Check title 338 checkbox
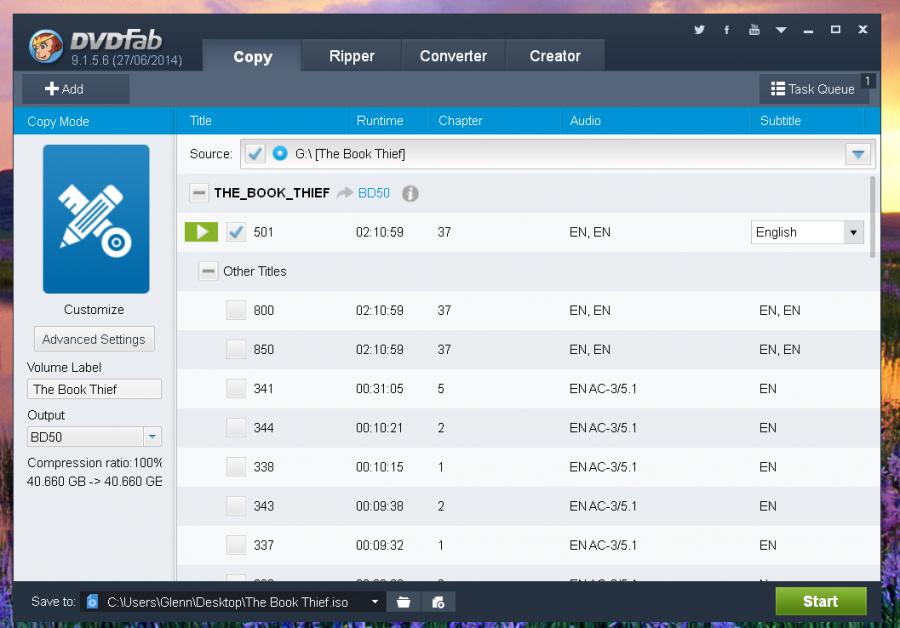The width and height of the screenshot is (900, 628). (236, 467)
